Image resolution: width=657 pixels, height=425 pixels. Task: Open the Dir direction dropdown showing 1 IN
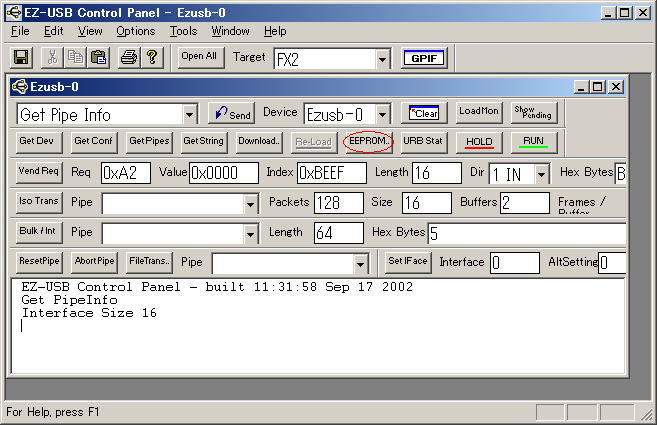(541, 174)
